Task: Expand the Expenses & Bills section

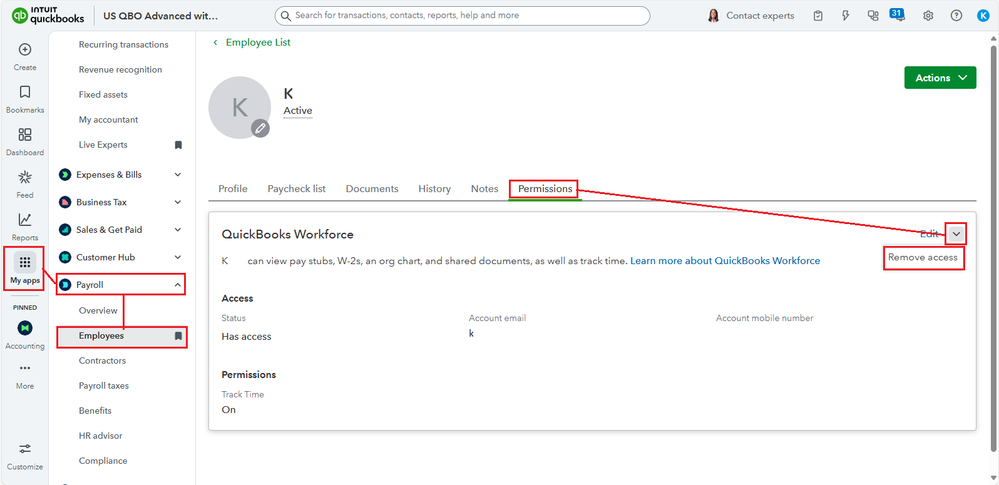Action: coord(178,175)
